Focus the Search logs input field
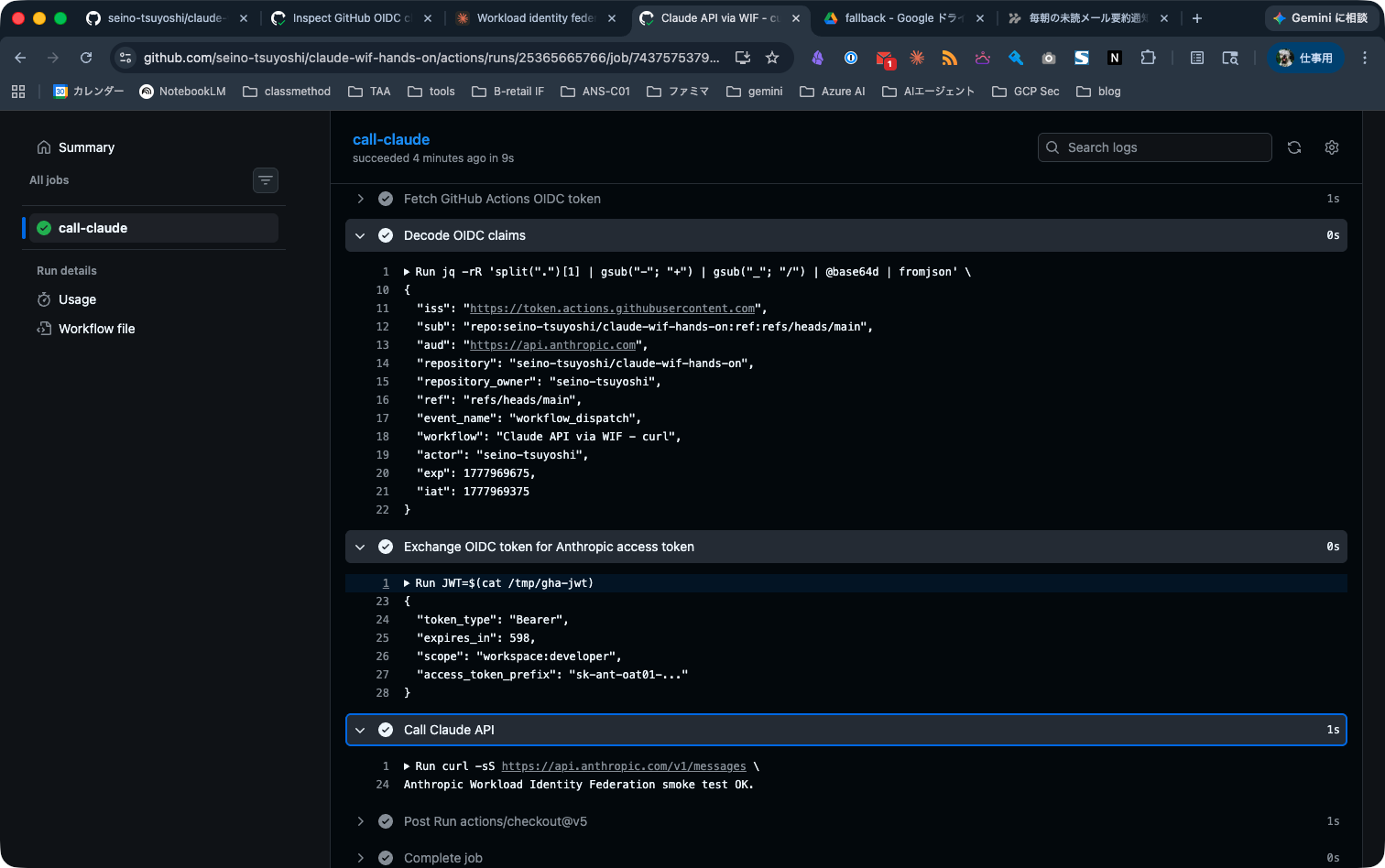Image resolution: width=1385 pixels, height=868 pixels. point(1154,147)
